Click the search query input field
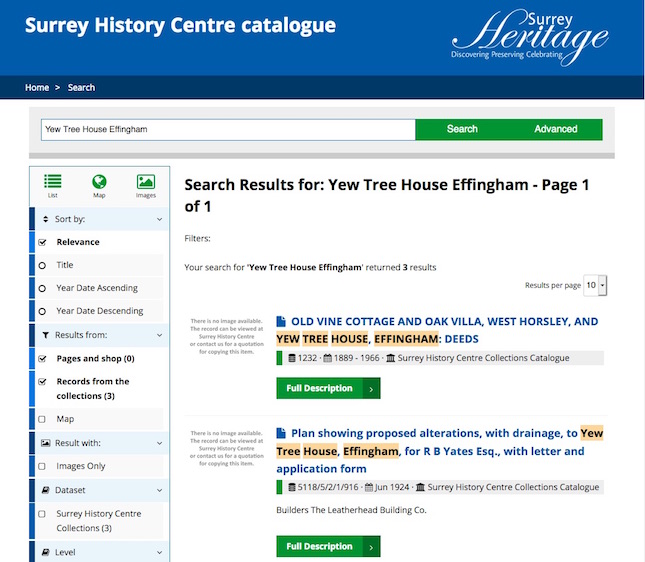The image size is (645, 562). coord(228,130)
